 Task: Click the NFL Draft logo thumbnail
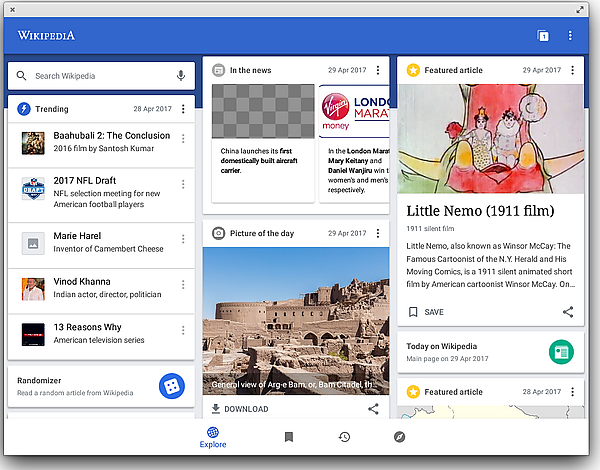(x=33, y=188)
